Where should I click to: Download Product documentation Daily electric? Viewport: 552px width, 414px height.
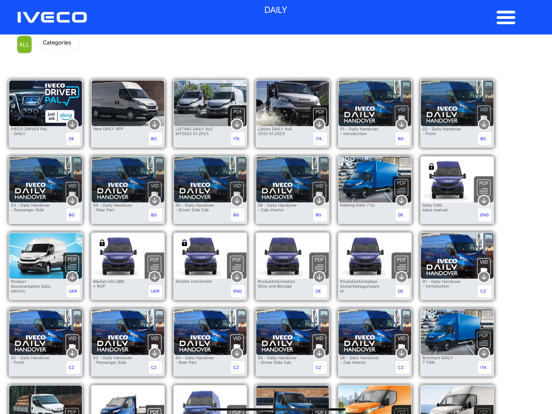point(73,277)
